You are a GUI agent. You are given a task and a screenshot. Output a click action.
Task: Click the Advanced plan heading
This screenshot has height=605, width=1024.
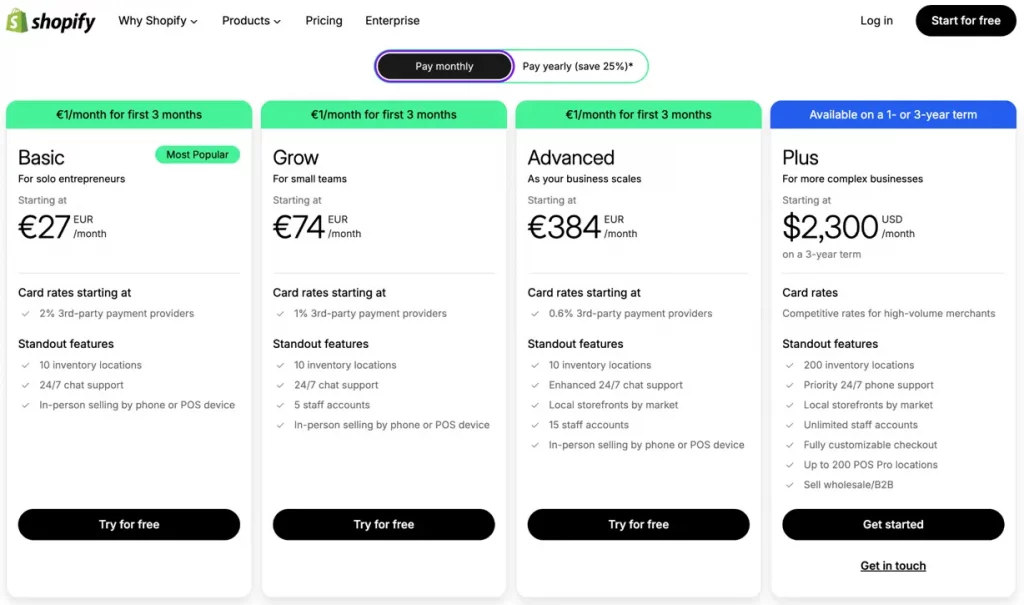pyautogui.click(x=570, y=157)
